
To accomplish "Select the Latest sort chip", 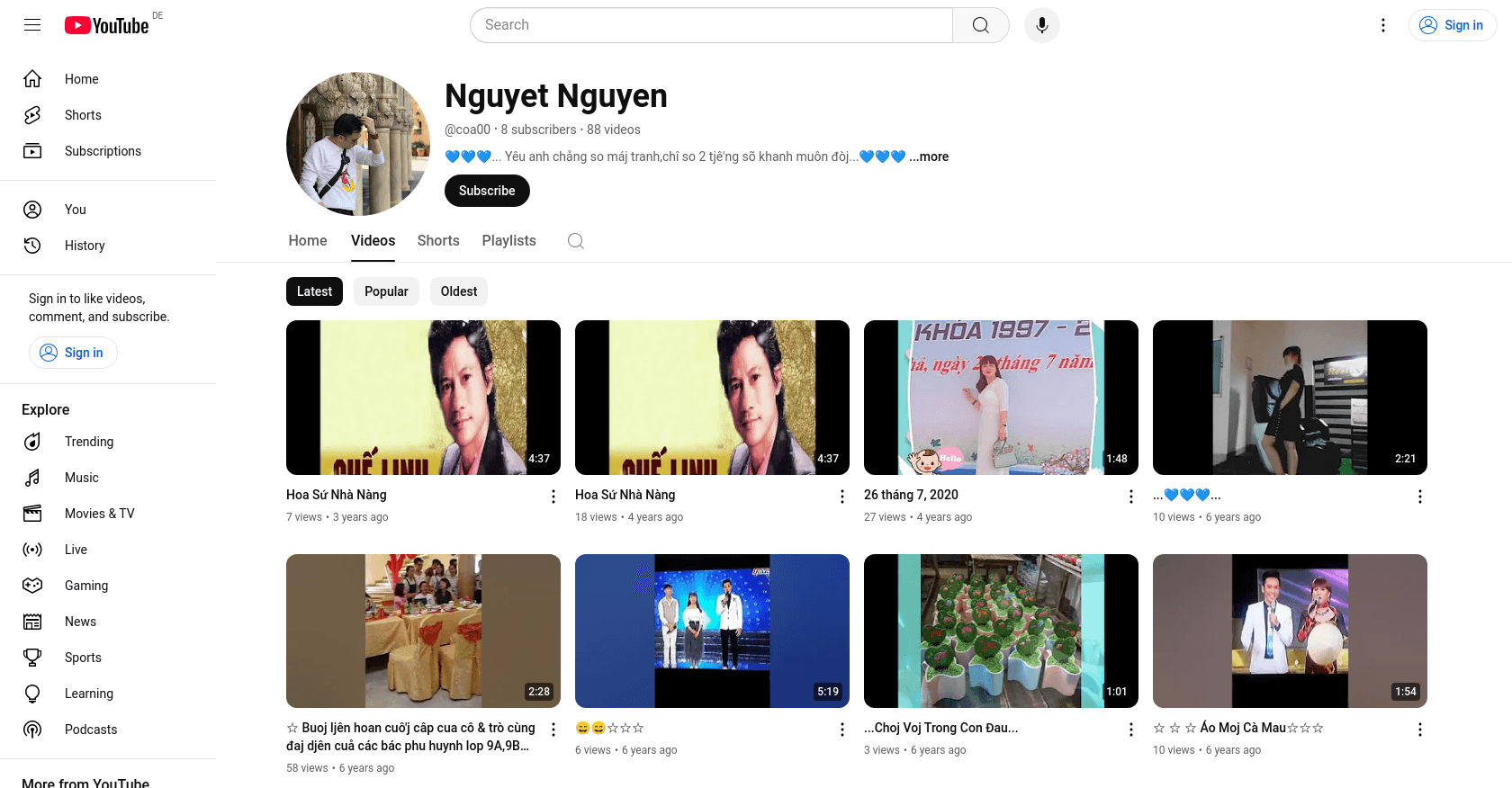I will 314,291.
